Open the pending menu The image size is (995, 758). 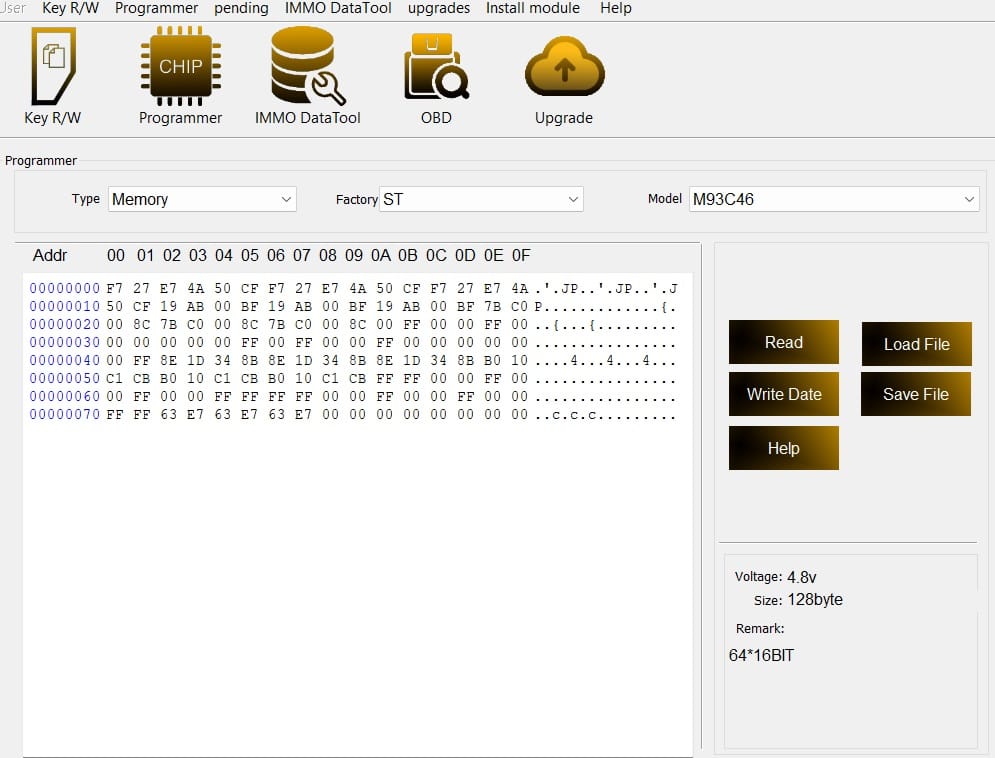241,8
